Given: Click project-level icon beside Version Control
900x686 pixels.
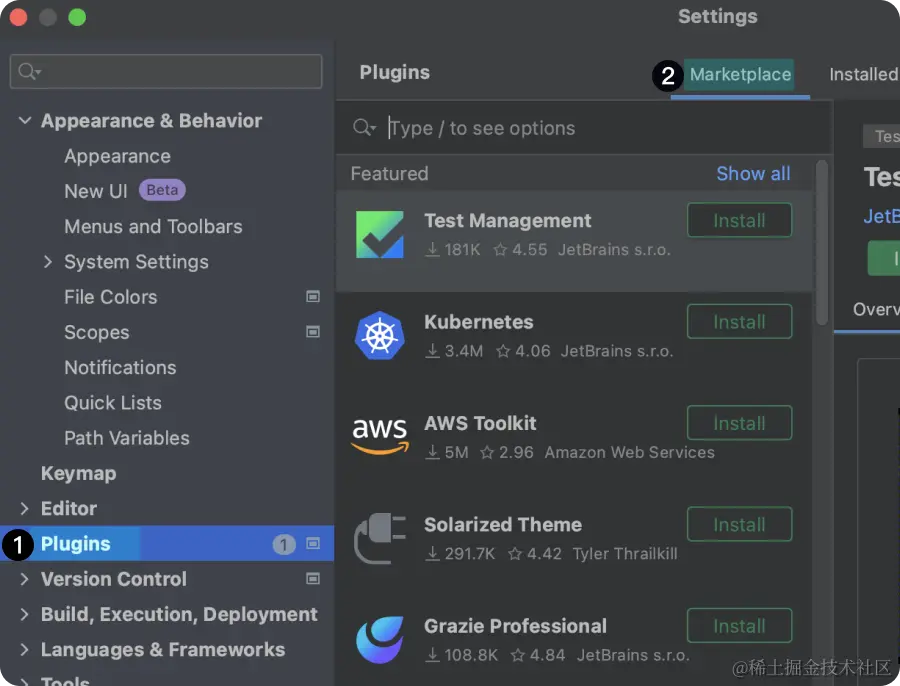Looking at the screenshot, I should click(x=313, y=579).
